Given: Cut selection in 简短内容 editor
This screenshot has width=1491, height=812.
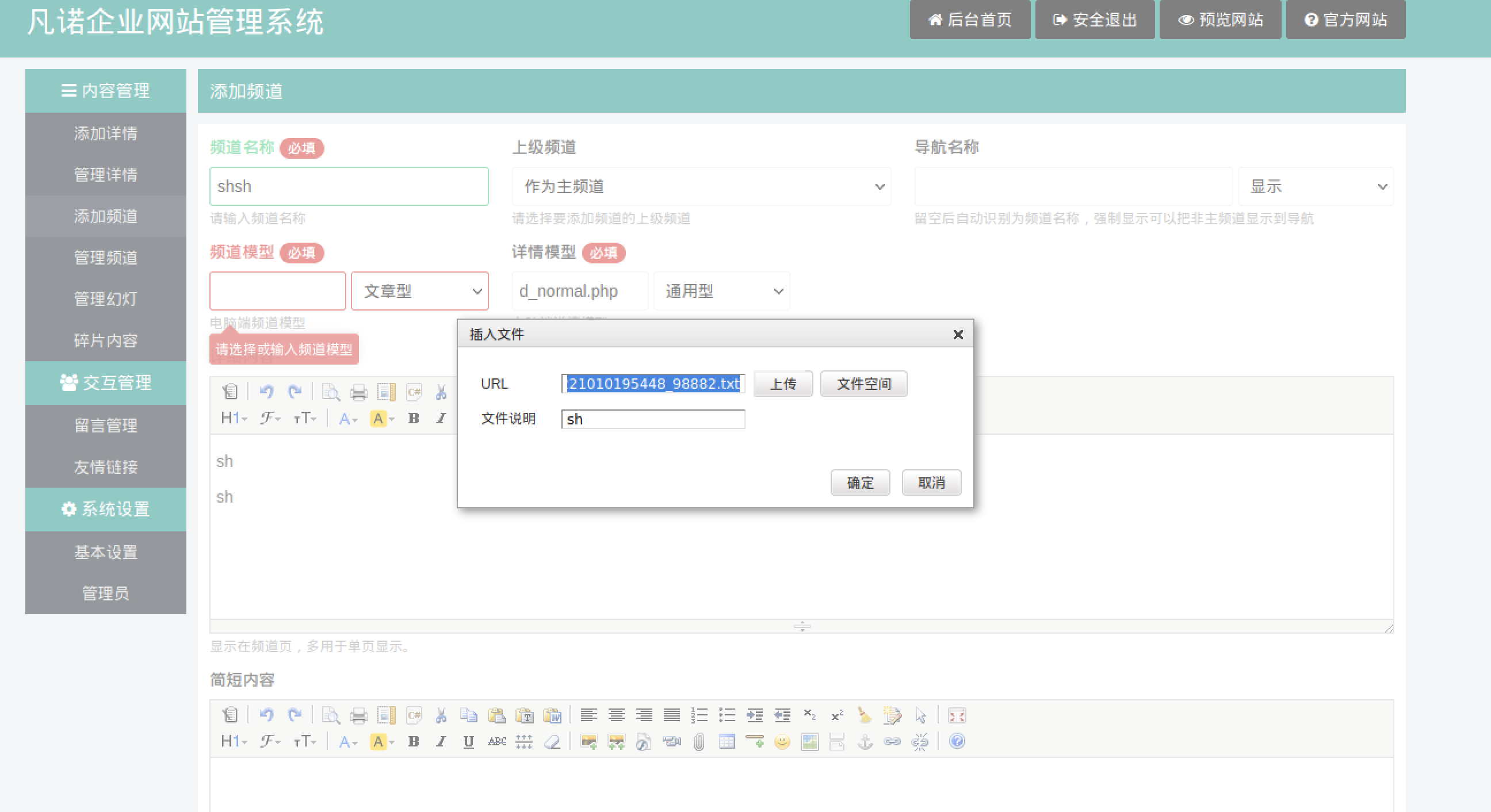Looking at the screenshot, I should pos(441,715).
